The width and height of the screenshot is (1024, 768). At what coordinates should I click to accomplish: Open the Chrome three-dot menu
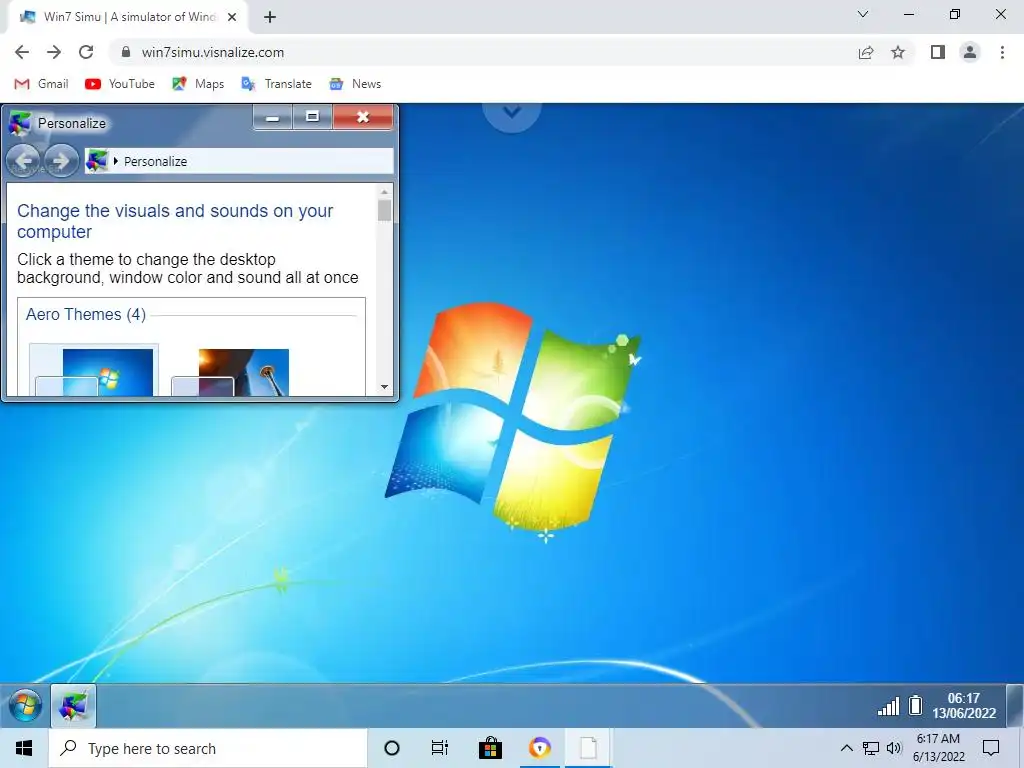pyautogui.click(x=1002, y=52)
